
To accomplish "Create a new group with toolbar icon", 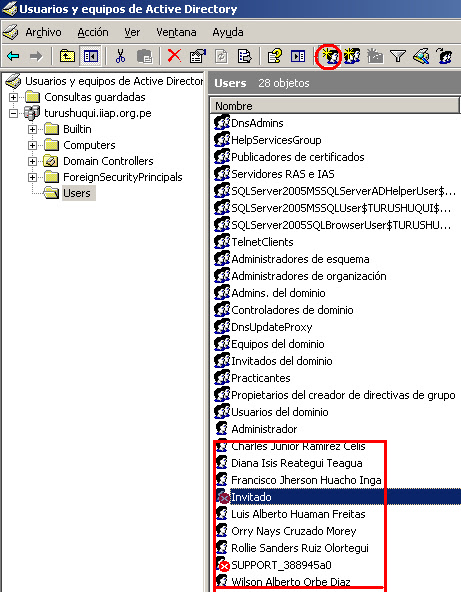I will pos(352,57).
